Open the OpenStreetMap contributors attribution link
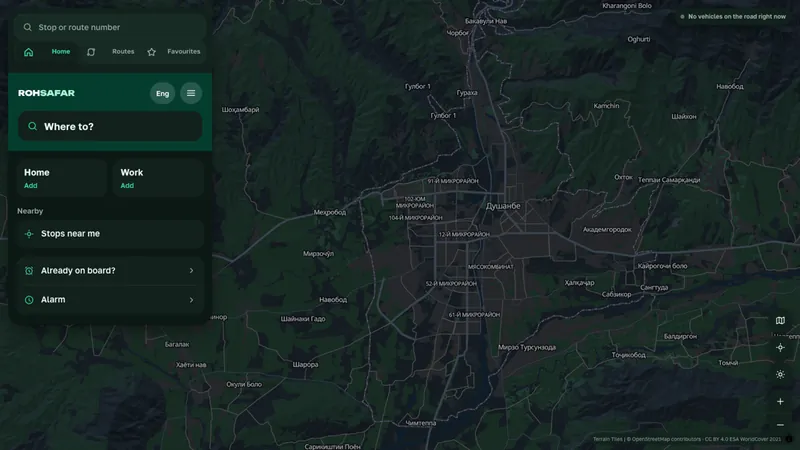The image size is (800, 450). point(666,439)
